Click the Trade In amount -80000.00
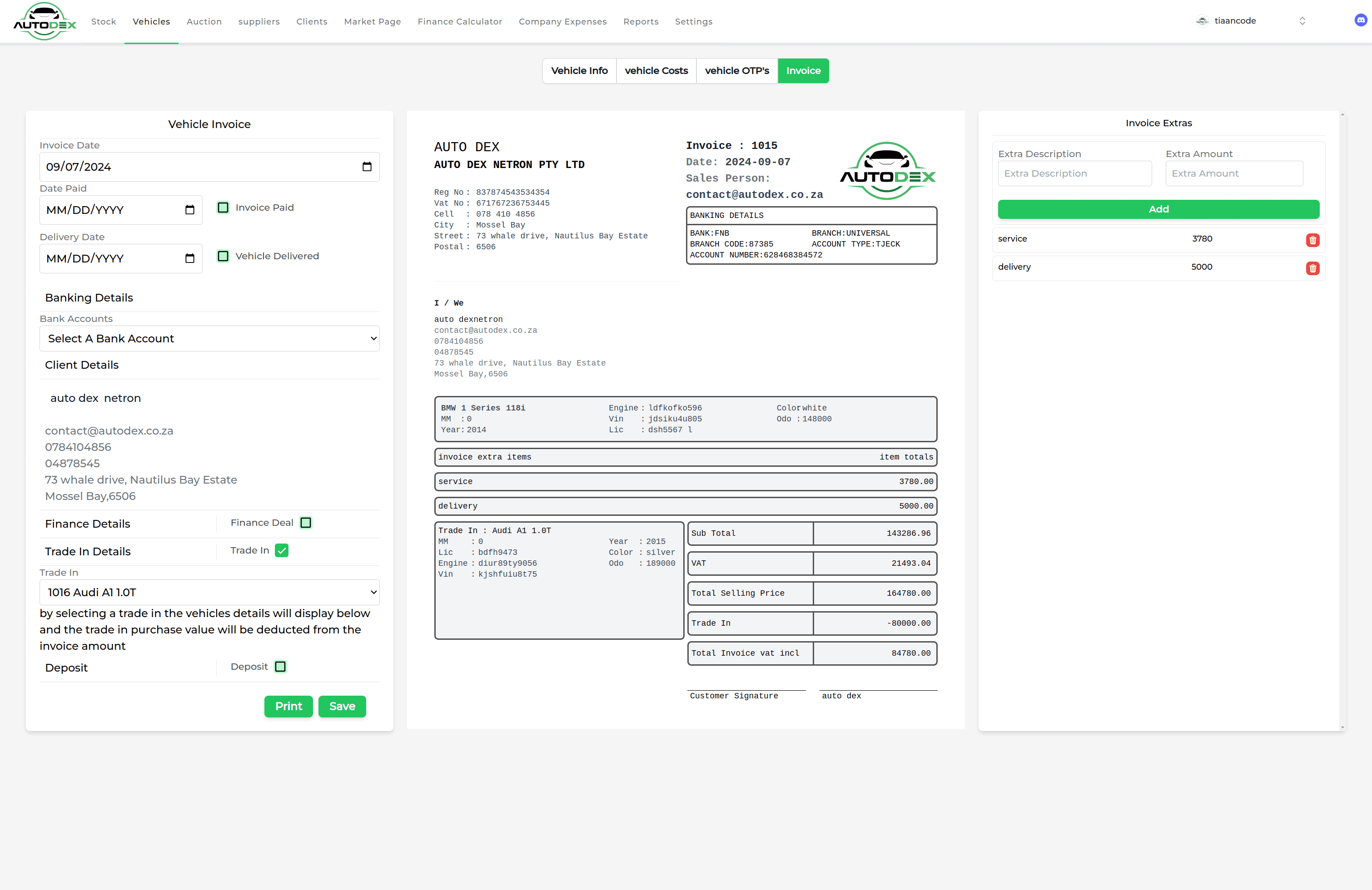 [909, 623]
